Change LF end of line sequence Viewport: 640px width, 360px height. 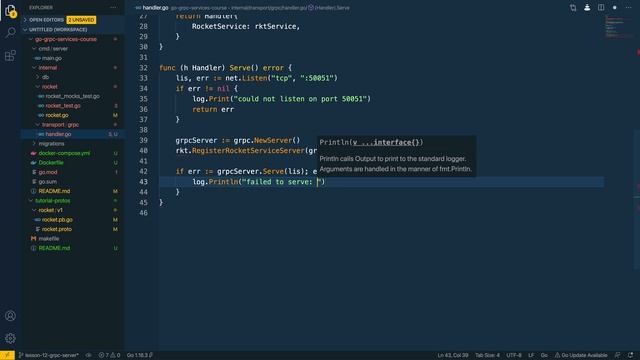[x=531, y=355]
